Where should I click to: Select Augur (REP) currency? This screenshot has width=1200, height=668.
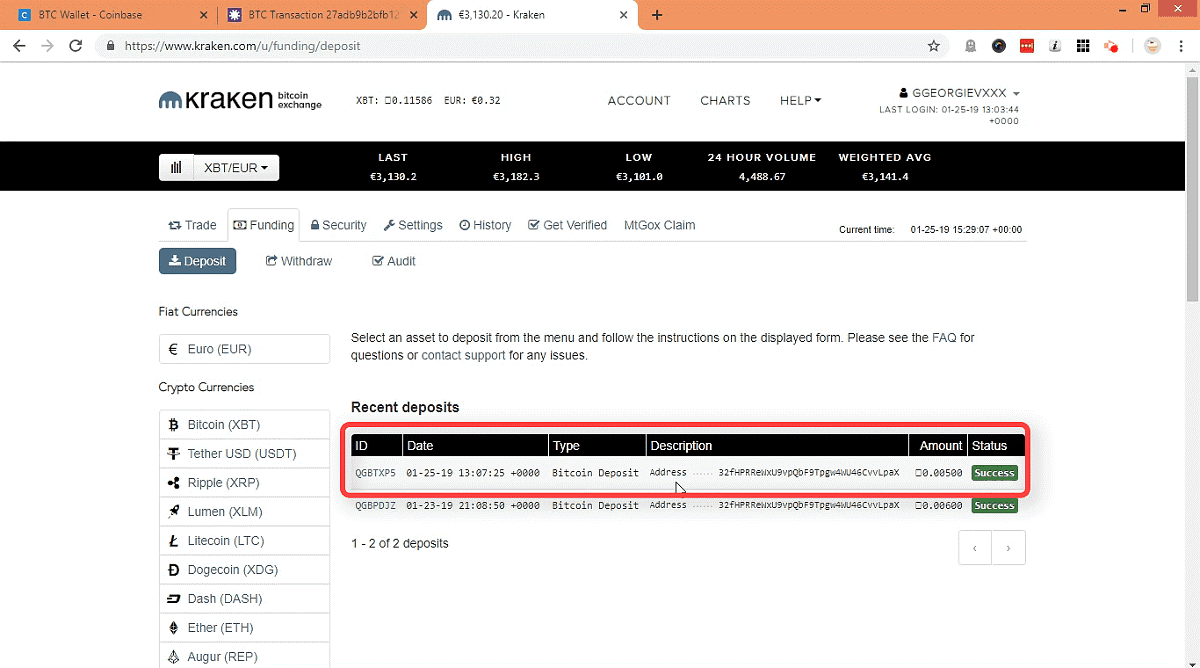point(244,657)
